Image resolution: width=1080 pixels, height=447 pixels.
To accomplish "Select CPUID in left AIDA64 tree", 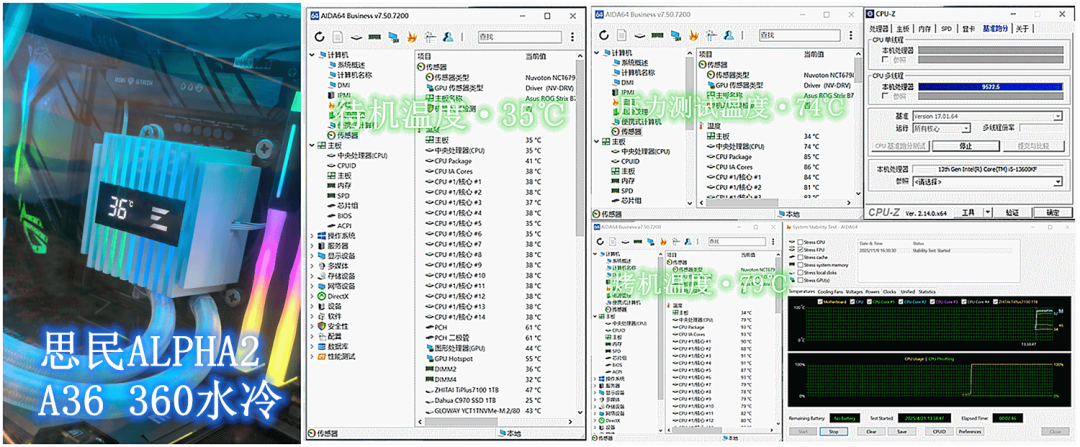I will click(341, 166).
